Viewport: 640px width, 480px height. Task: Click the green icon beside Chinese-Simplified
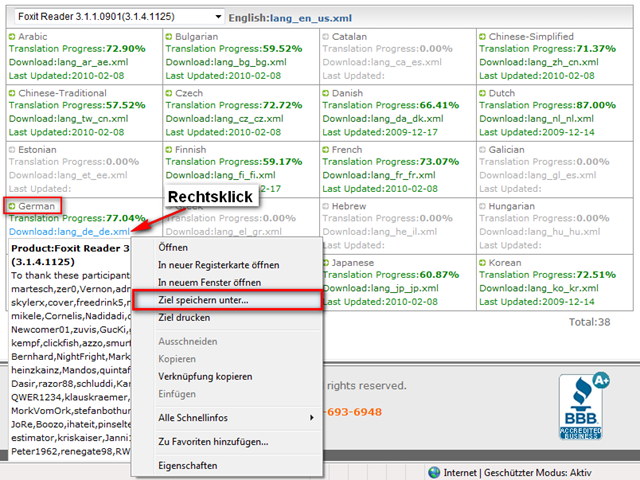pyautogui.click(x=484, y=35)
